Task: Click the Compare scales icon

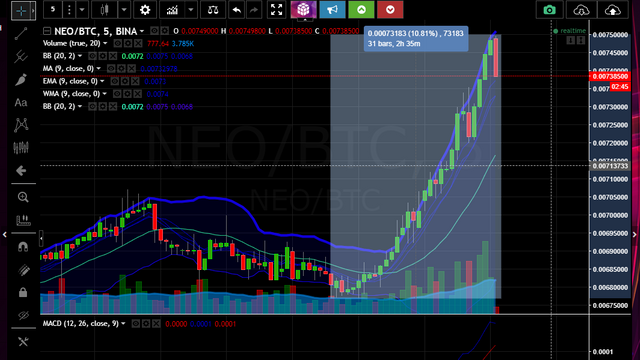Action: [213, 10]
